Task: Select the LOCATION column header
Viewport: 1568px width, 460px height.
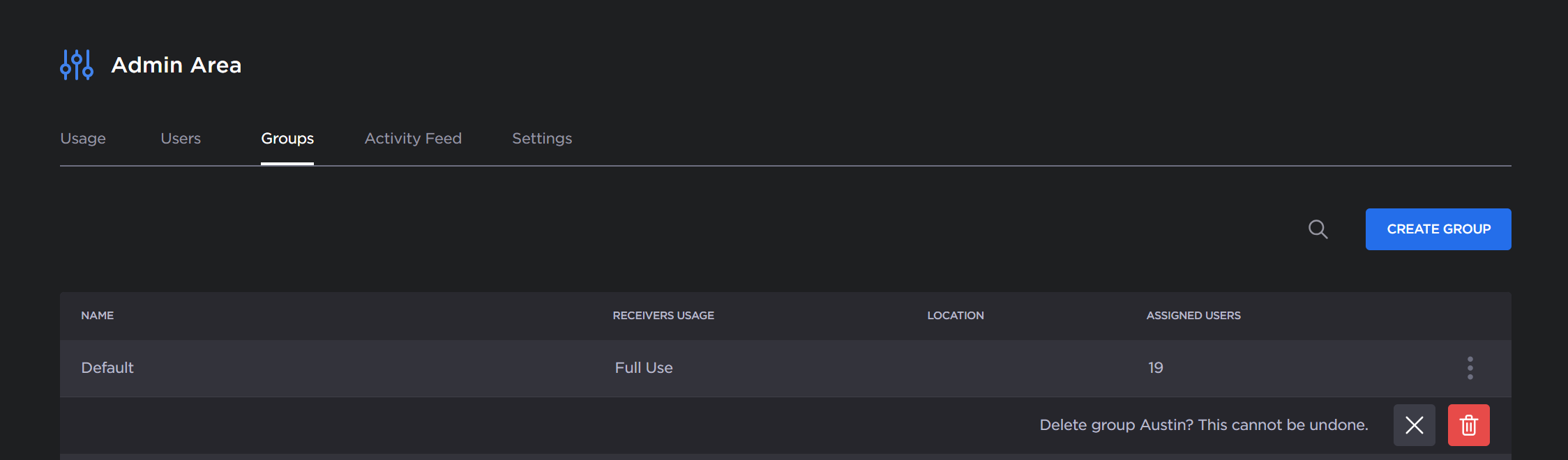Action: coord(956,316)
